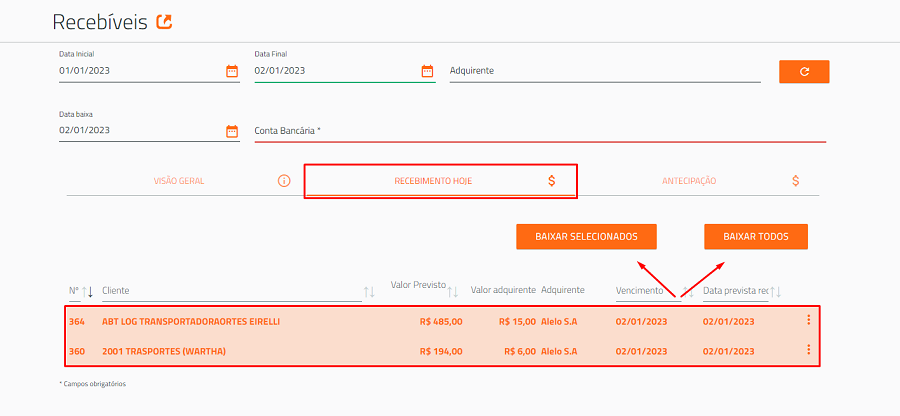Click the info icon beside Visão Geral
Image resolution: width=900 pixels, height=416 pixels.
pos(284,181)
